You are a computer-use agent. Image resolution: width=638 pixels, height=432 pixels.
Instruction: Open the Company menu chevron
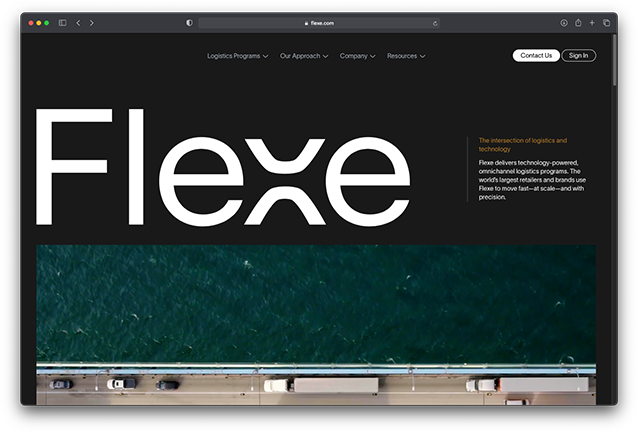(373, 56)
